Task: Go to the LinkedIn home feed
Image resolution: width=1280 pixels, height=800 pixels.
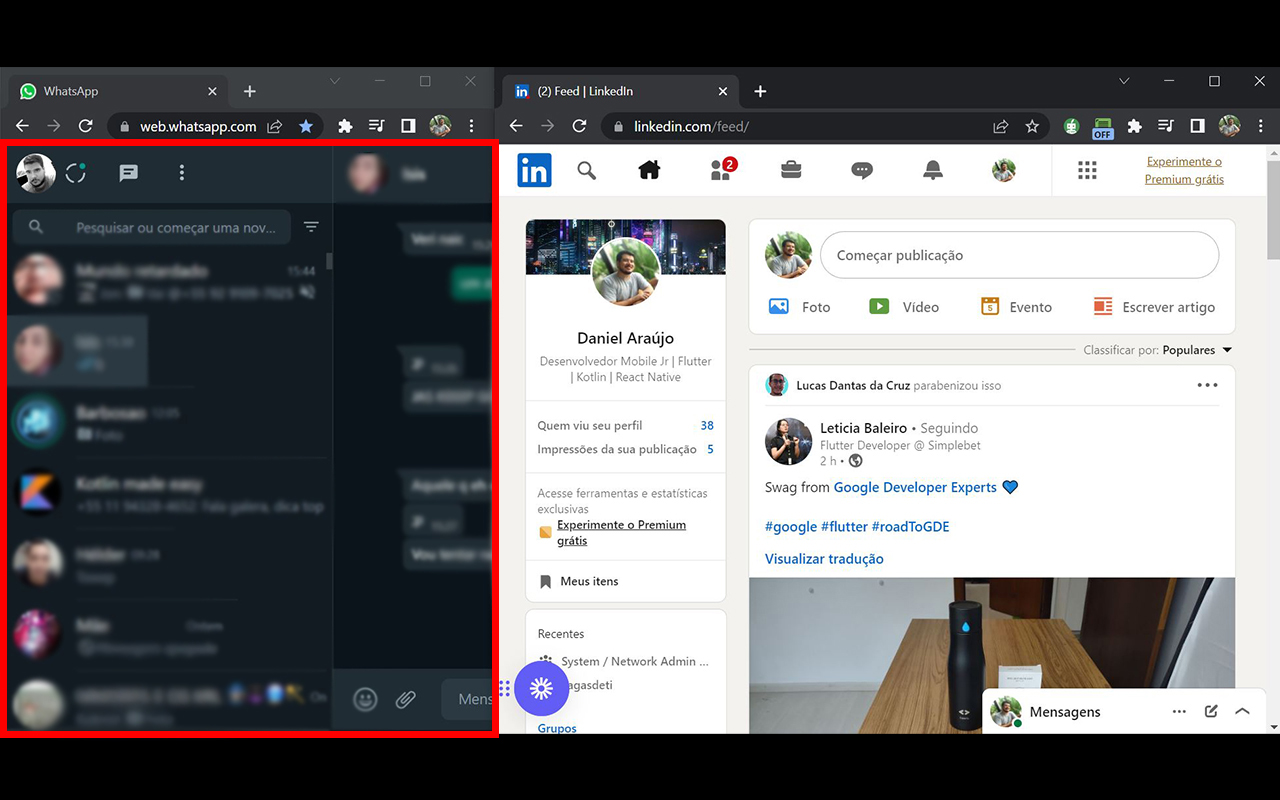Action: coord(649,170)
